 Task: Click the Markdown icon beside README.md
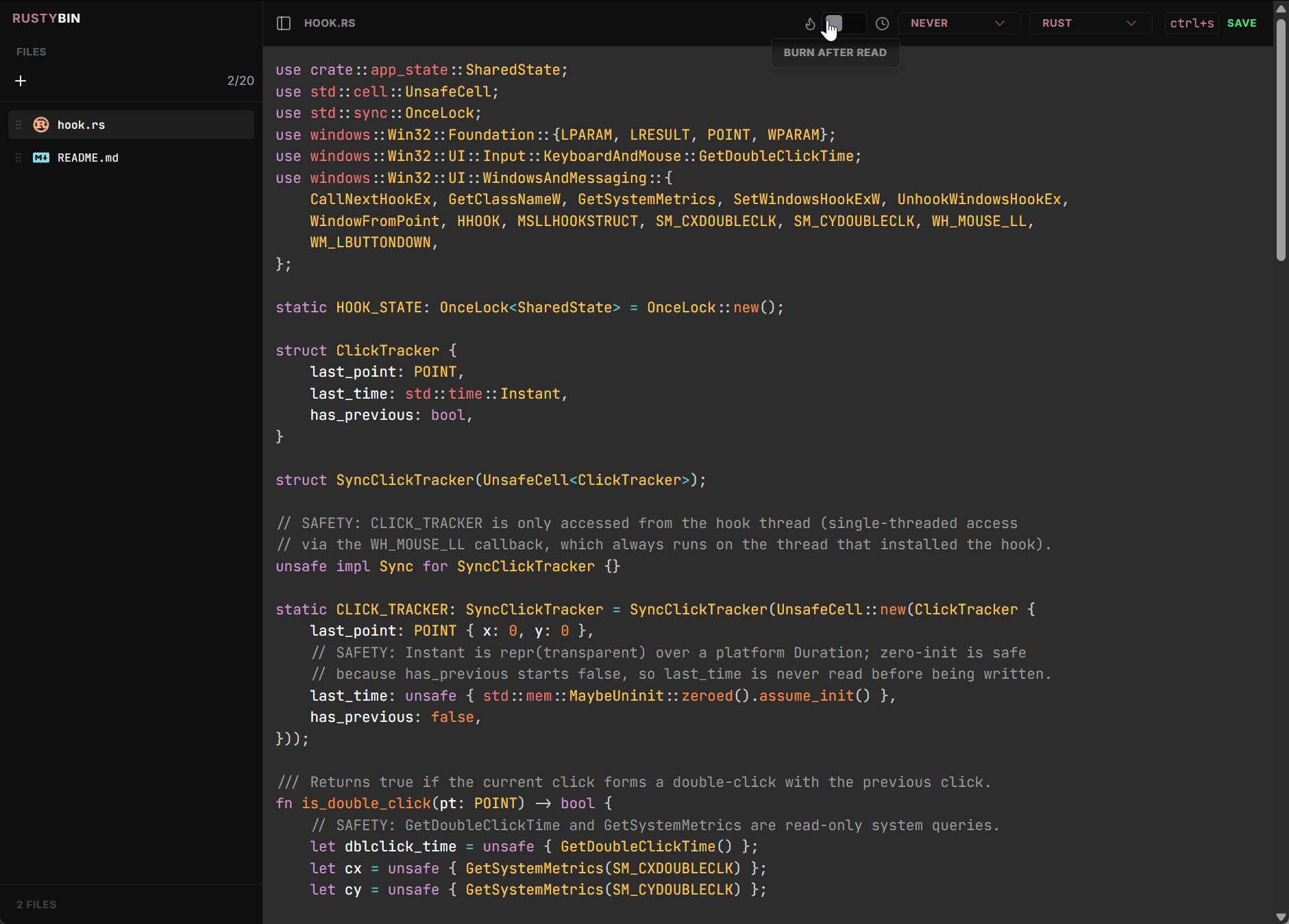41,158
